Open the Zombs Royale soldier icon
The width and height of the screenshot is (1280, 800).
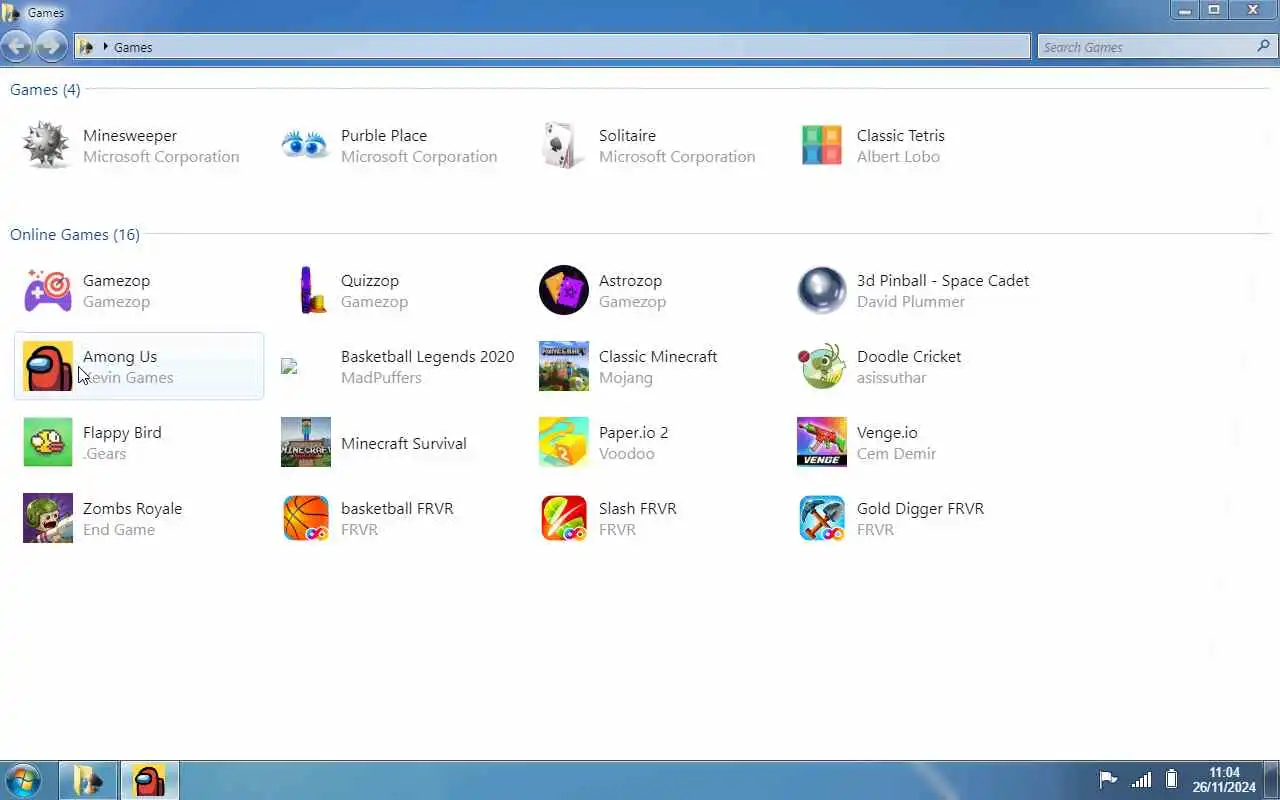[48, 518]
